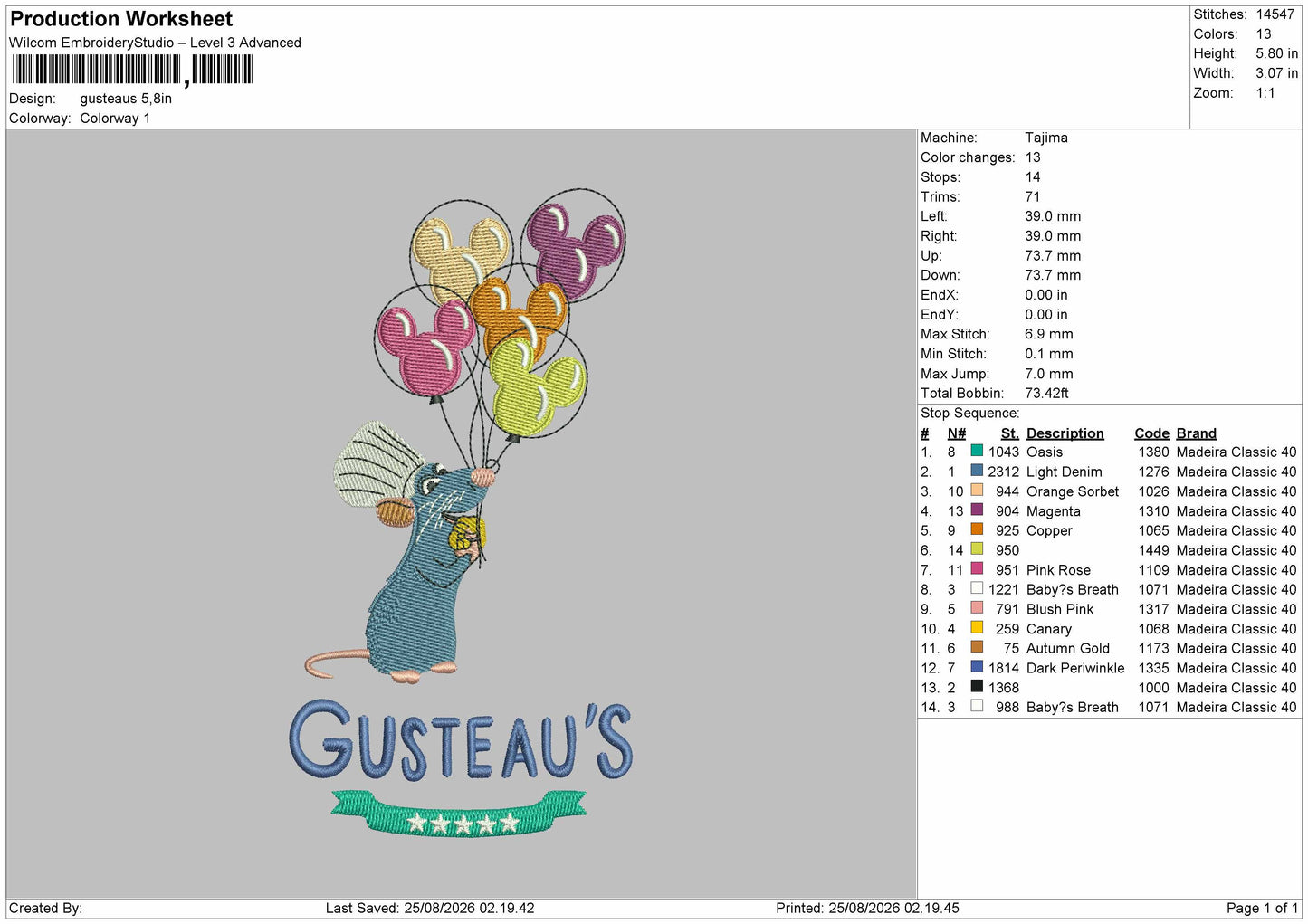Click the design name 'gusteaus 5,8in'
The image size is (1308, 924).
click(126, 99)
